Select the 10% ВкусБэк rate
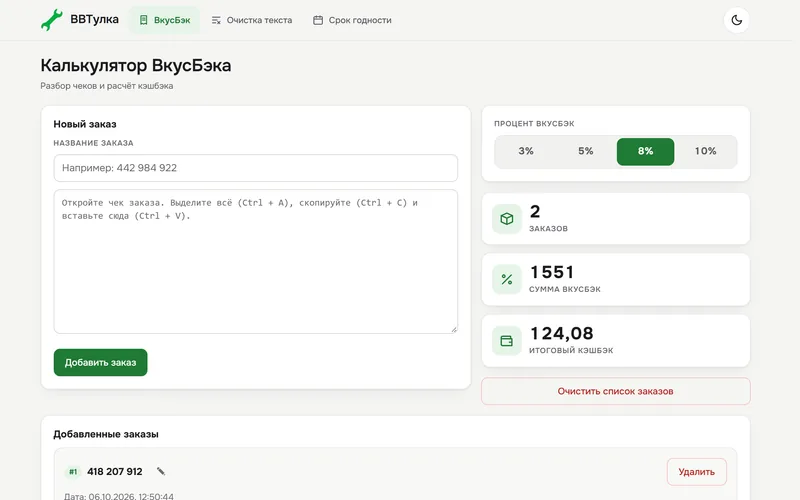This screenshot has height=500, width=800. 705,151
